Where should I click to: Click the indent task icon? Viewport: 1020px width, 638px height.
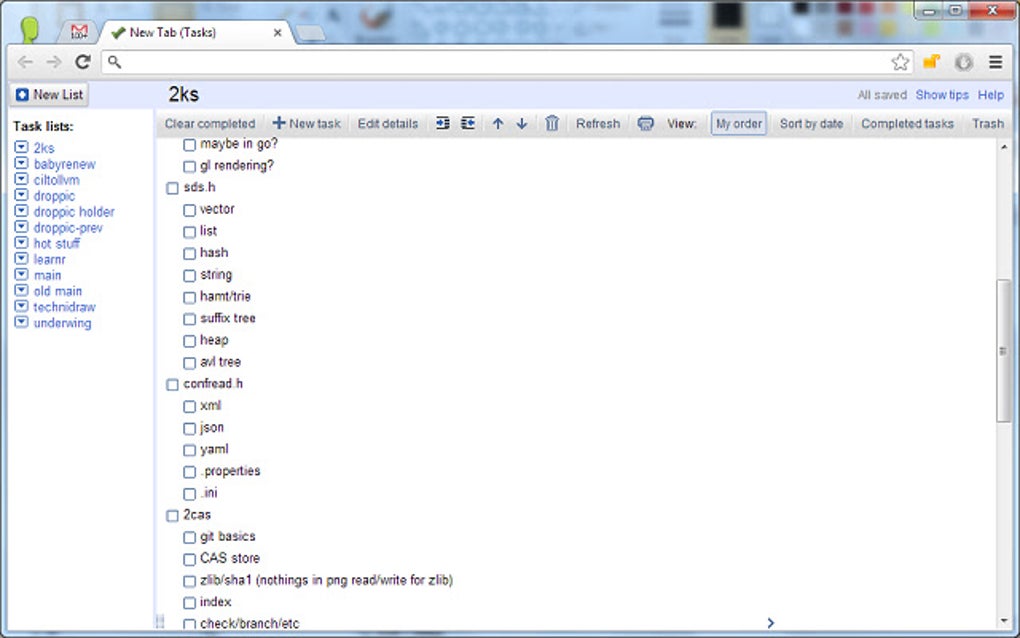click(x=442, y=124)
